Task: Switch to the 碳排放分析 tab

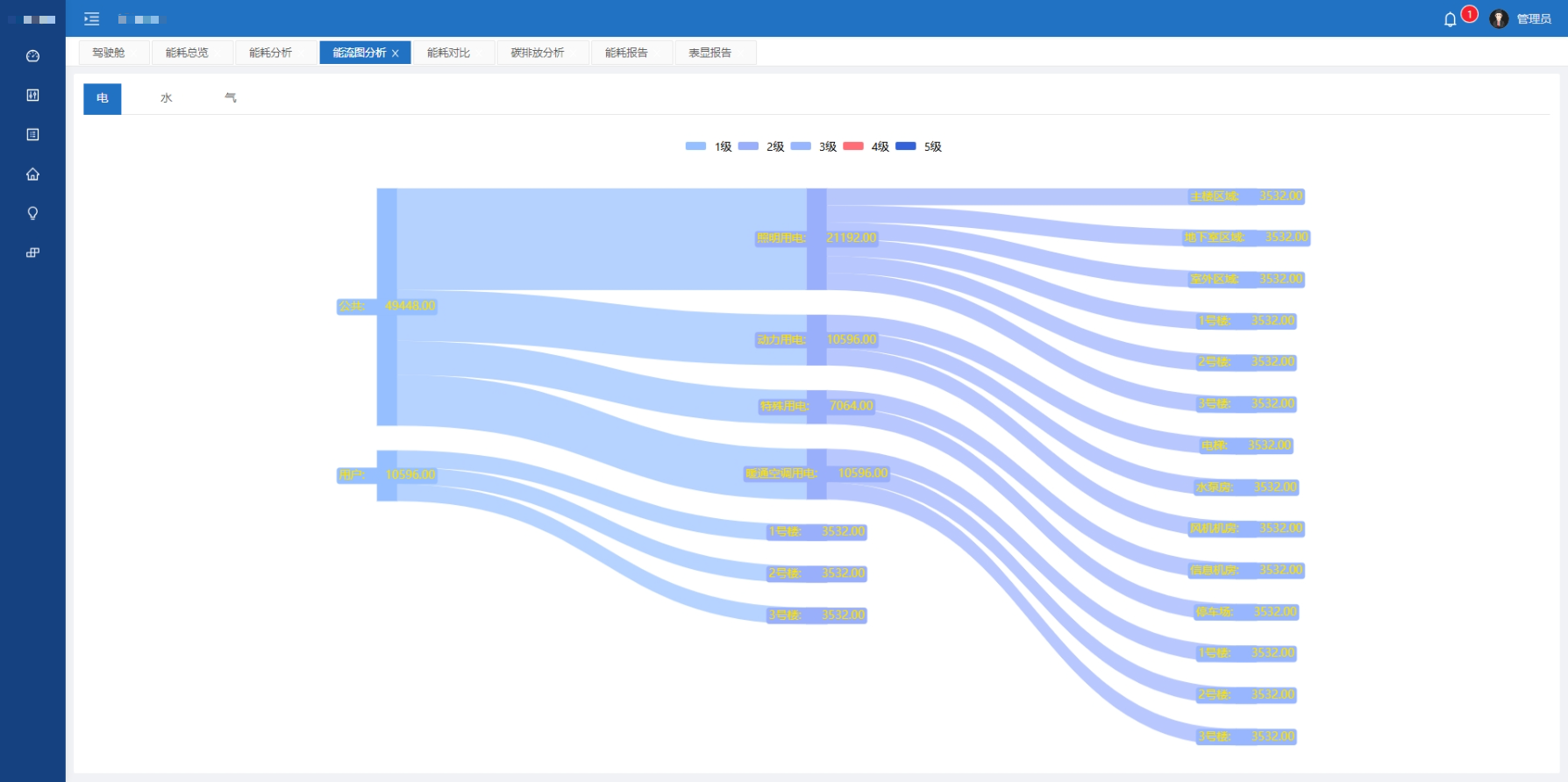Action: click(x=538, y=53)
